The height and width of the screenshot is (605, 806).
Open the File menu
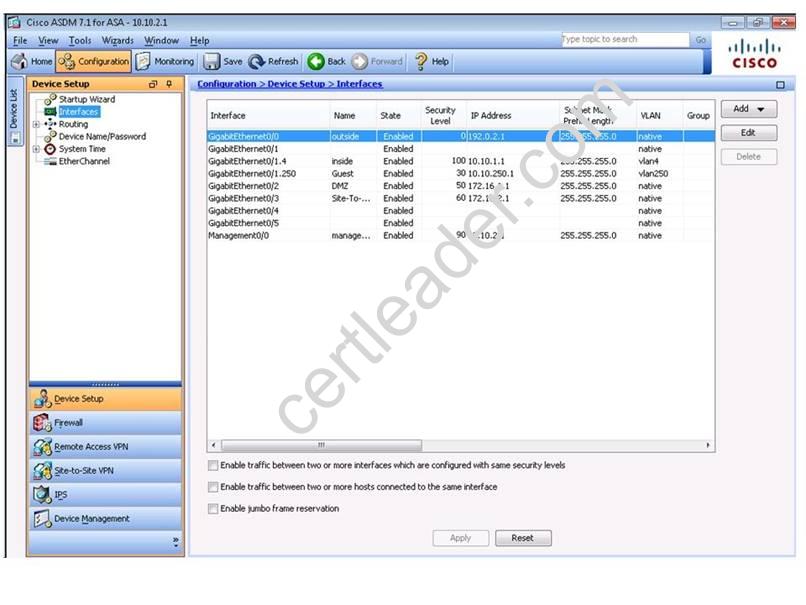click(x=21, y=41)
